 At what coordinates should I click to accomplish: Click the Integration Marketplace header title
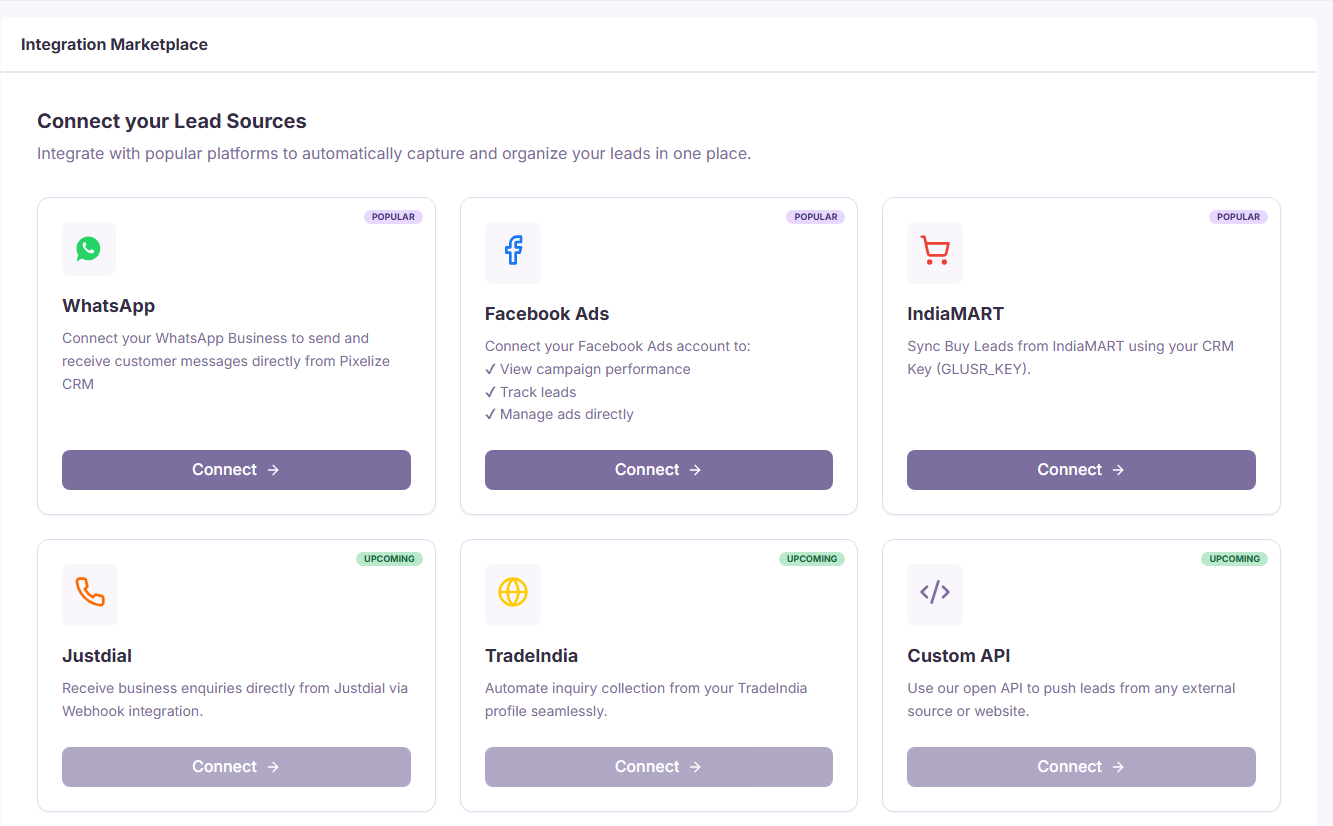pos(114,45)
